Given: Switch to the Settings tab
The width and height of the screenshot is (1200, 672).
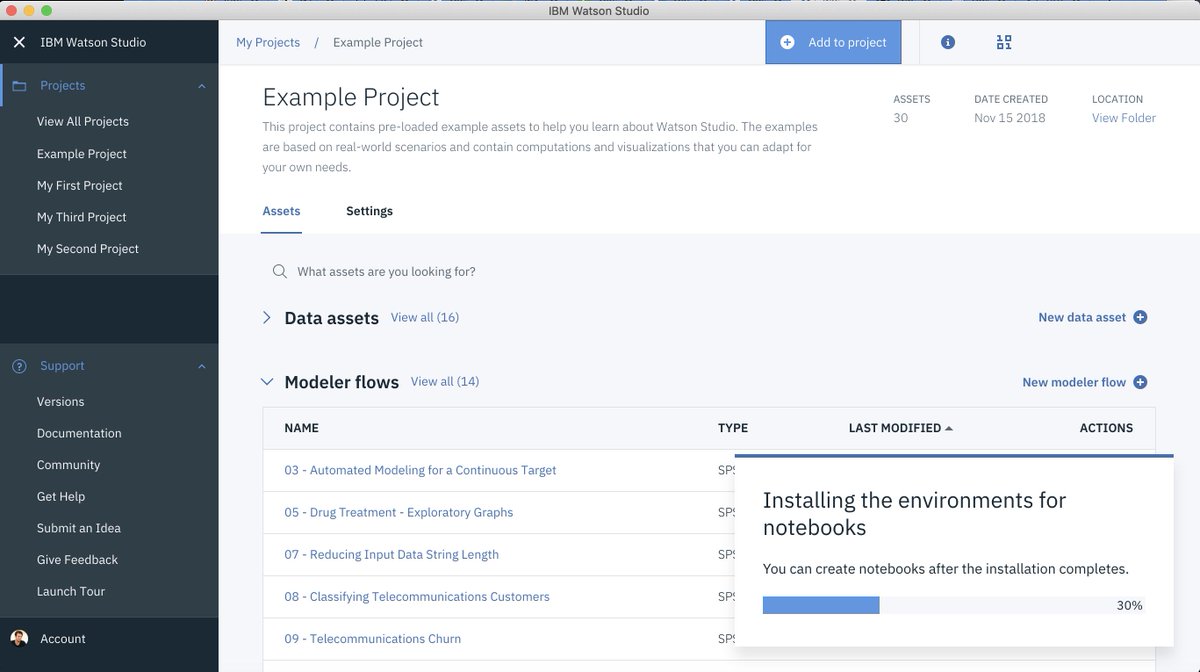Looking at the screenshot, I should click(x=369, y=211).
